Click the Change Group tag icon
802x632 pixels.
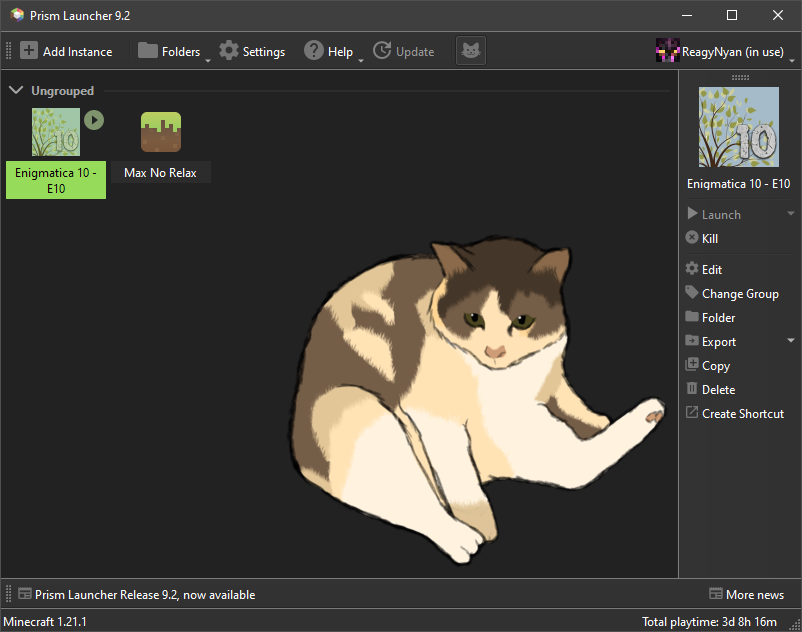[x=692, y=292]
